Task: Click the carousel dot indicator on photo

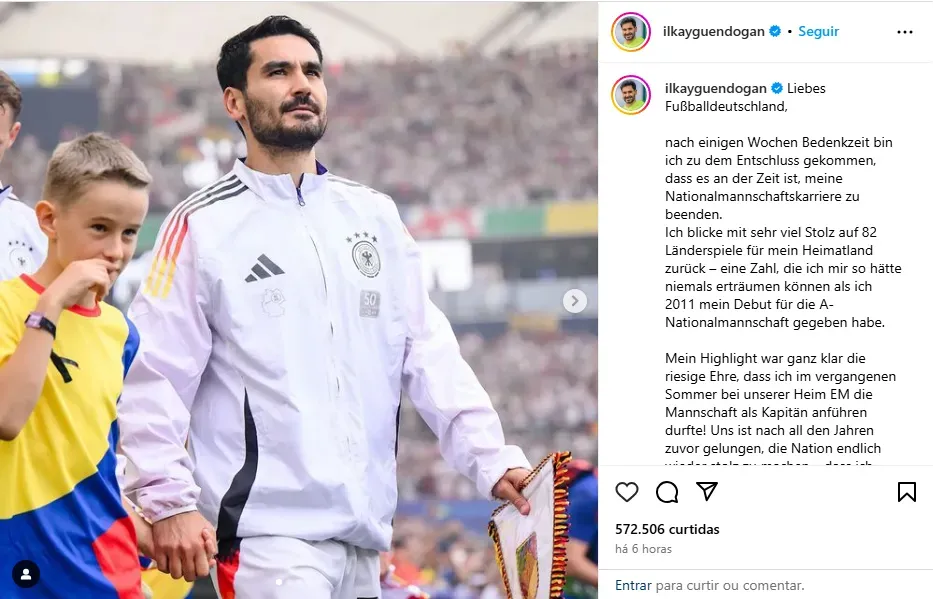Action: [279, 582]
